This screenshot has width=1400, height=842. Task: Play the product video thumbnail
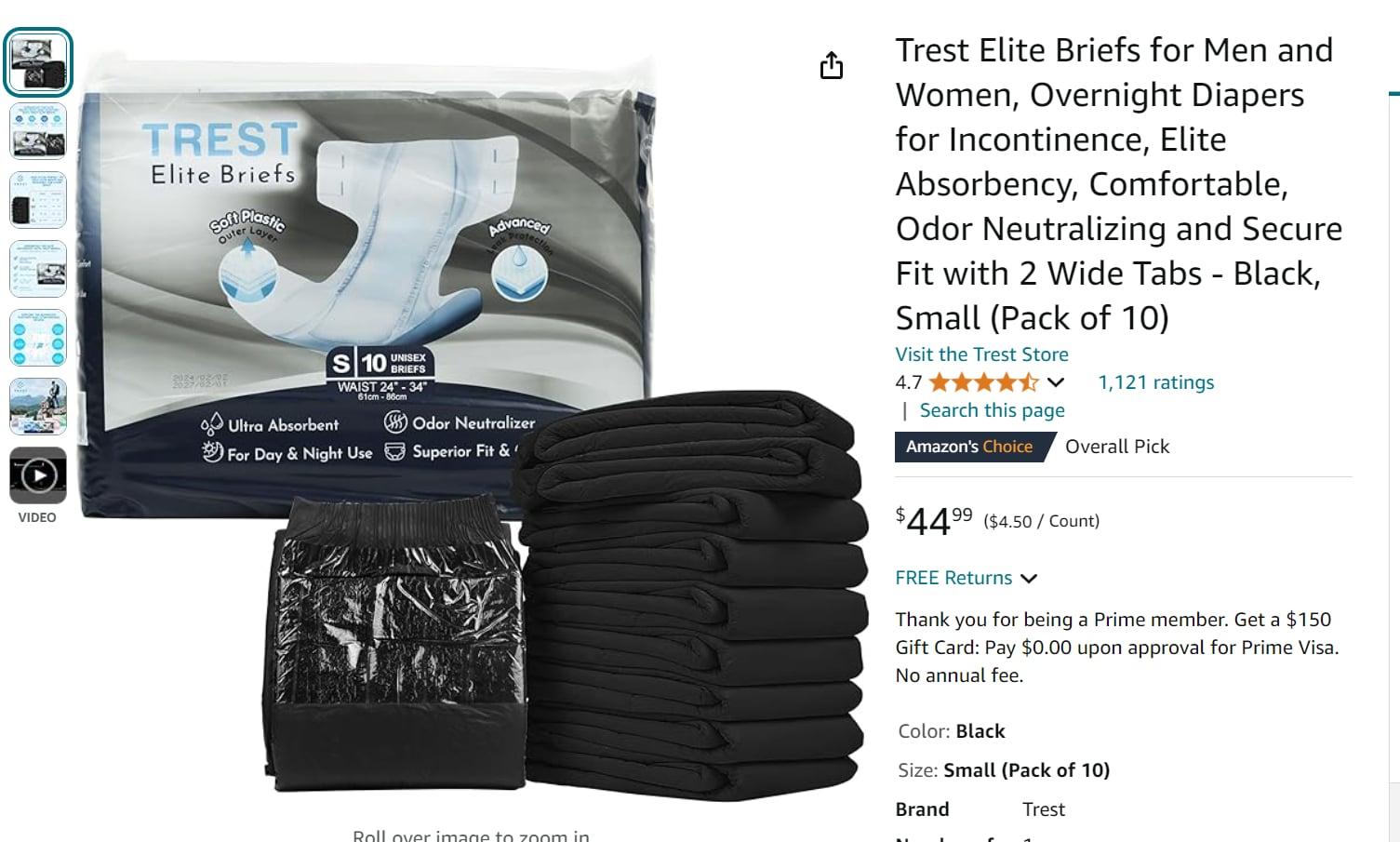coord(38,475)
